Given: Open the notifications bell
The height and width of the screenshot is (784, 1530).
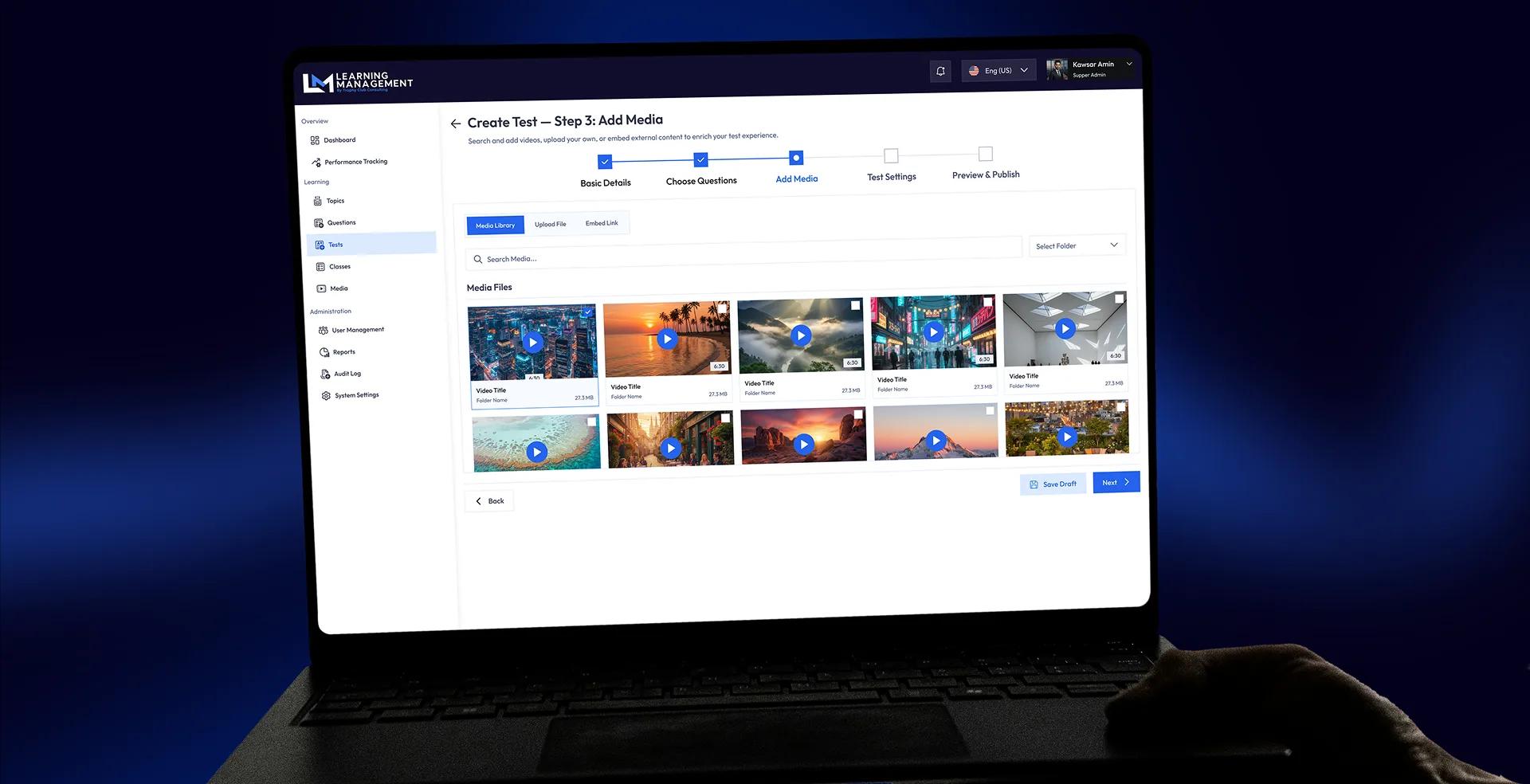Looking at the screenshot, I should [x=940, y=72].
